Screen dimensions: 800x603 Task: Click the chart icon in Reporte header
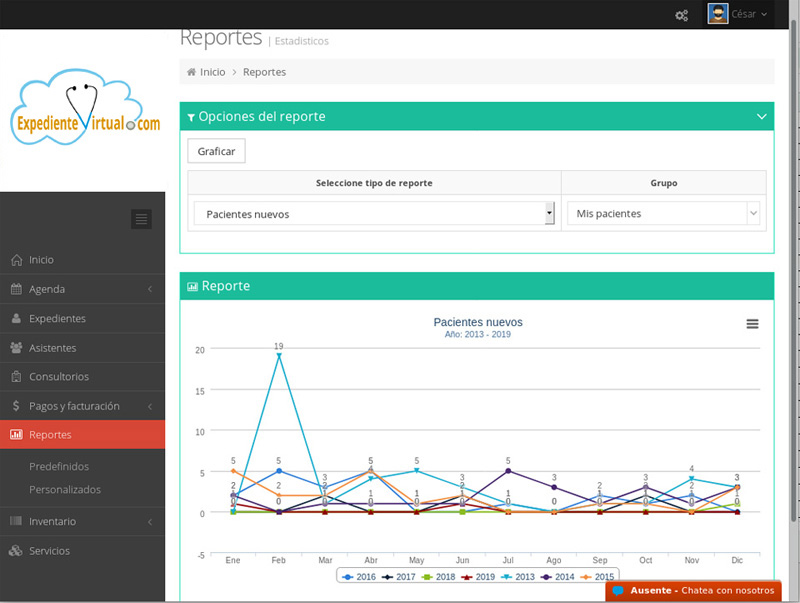[x=192, y=287]
